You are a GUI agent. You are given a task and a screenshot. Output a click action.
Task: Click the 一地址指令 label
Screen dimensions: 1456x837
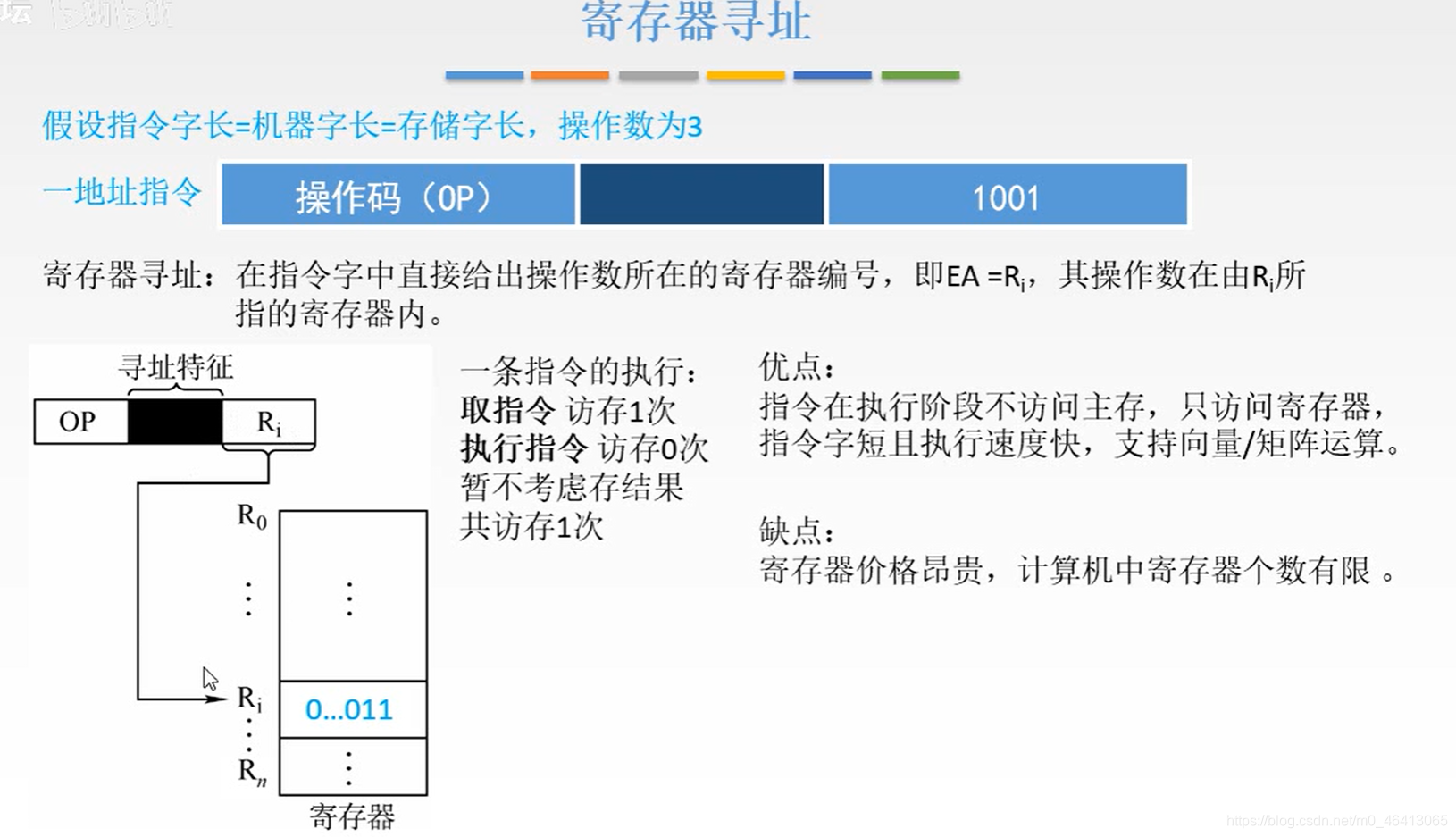[x=122, y=192]
